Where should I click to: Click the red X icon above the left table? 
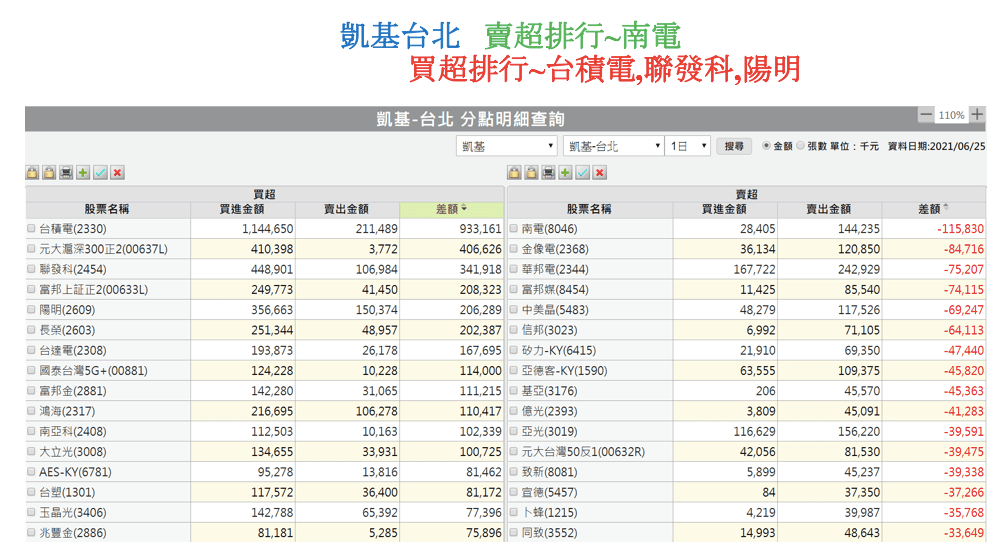117,173
